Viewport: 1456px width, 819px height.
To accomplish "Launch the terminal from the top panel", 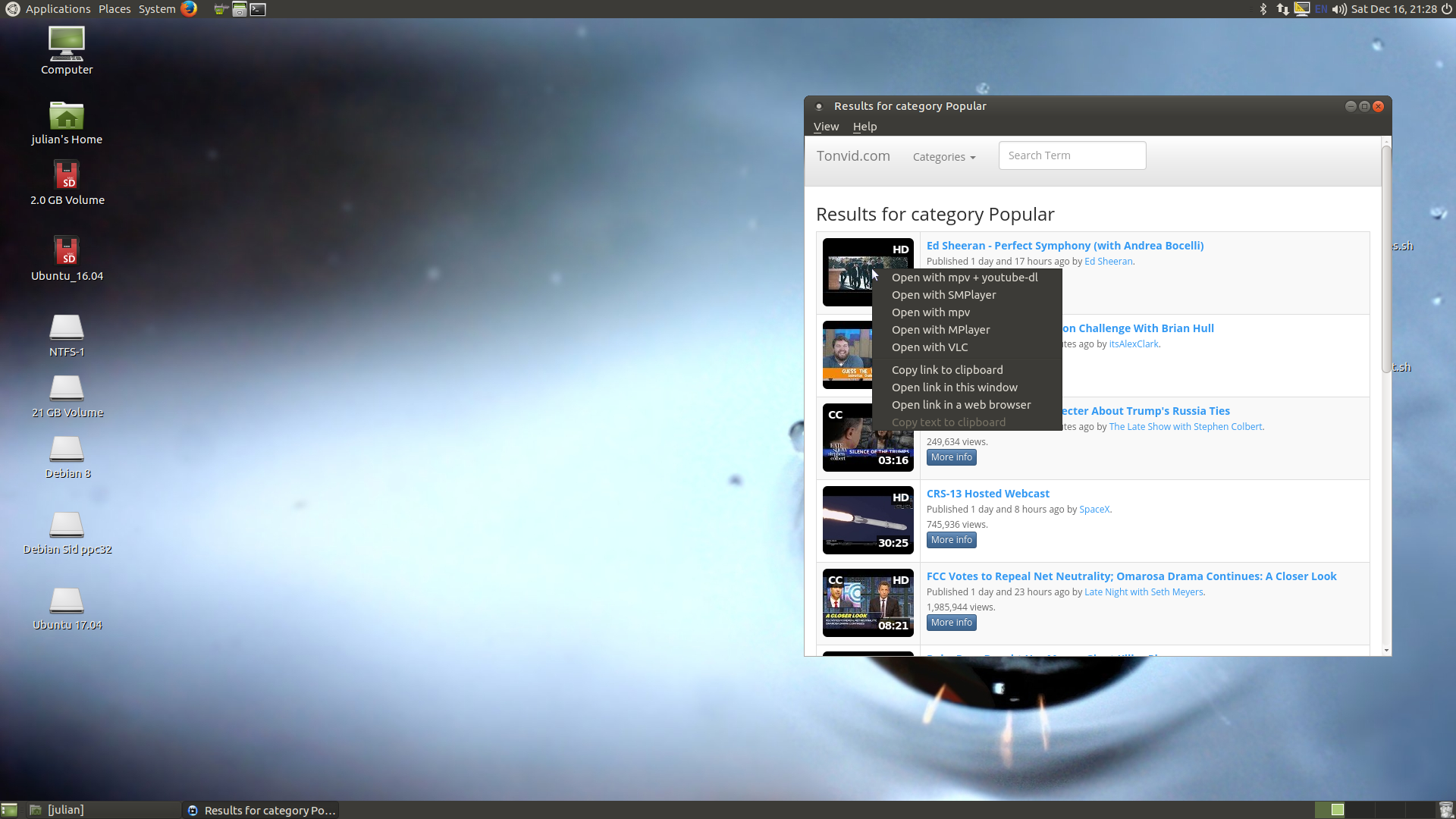I will (x=258, y=9).
